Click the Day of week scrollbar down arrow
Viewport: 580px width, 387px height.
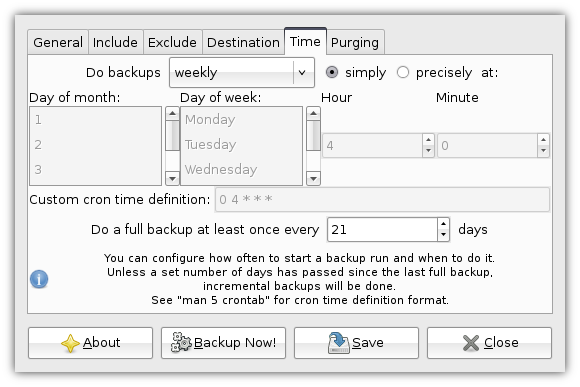point(313,179)
